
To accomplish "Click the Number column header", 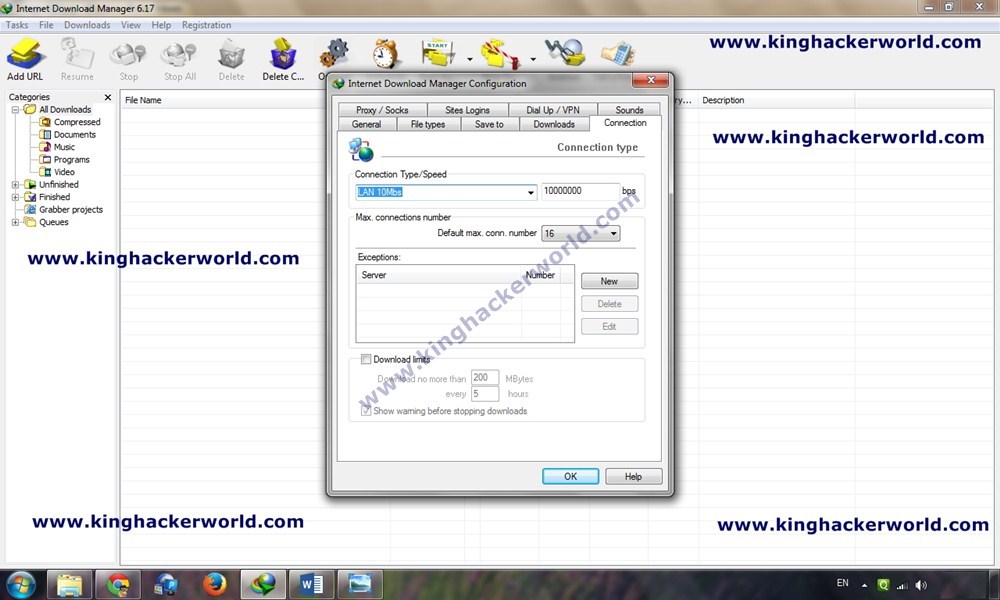I will tap(540, 275).
